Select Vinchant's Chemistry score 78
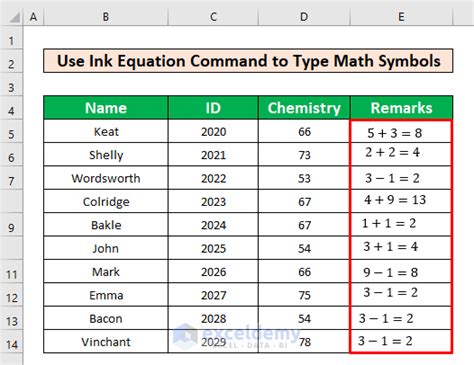This screenshot has height=365, width=474. click(304, 342)
